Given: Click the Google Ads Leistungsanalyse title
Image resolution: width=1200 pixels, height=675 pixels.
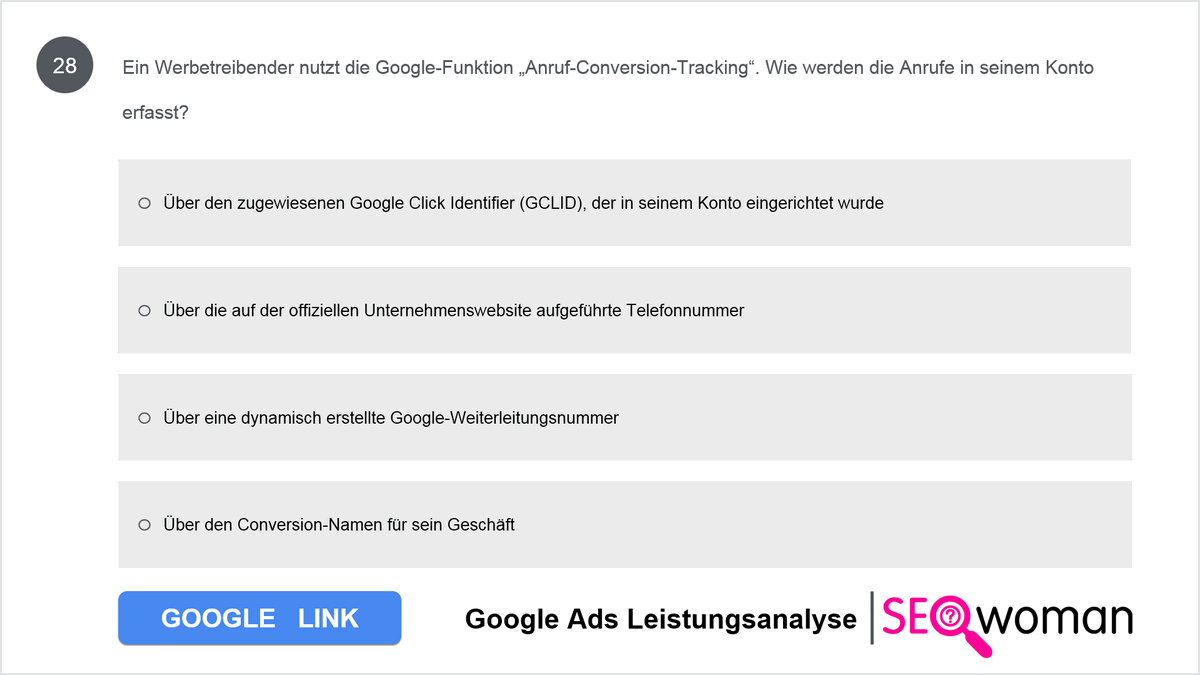Looking at the screenshot, I should coord(661,619).
